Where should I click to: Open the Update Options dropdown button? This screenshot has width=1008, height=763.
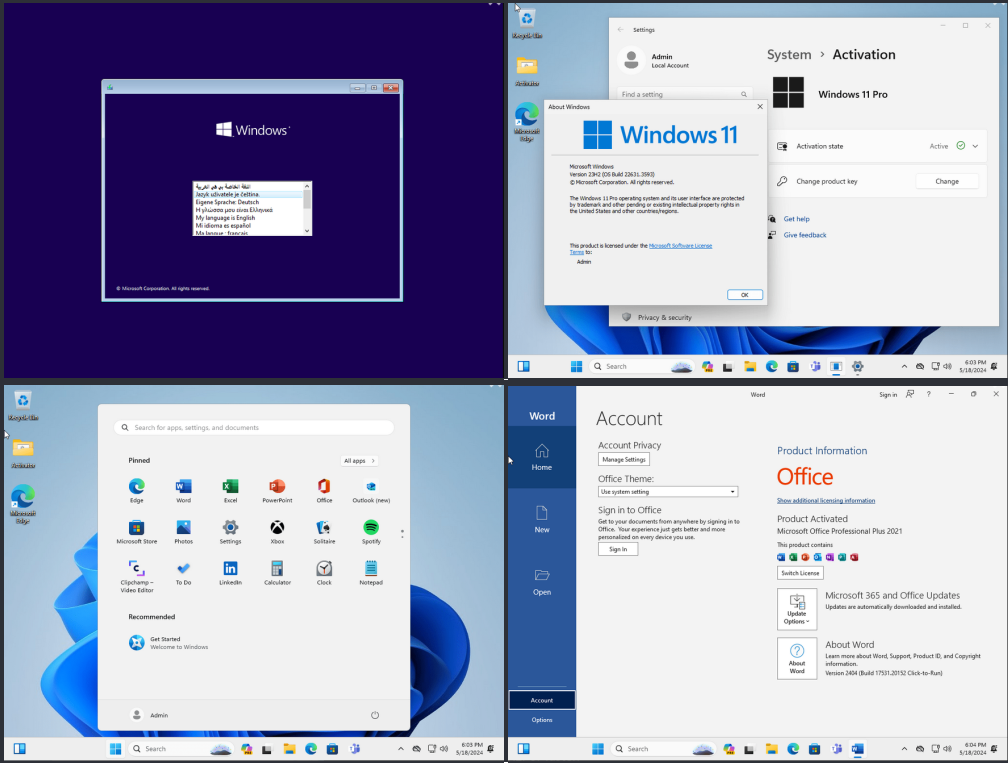point(796,609)
